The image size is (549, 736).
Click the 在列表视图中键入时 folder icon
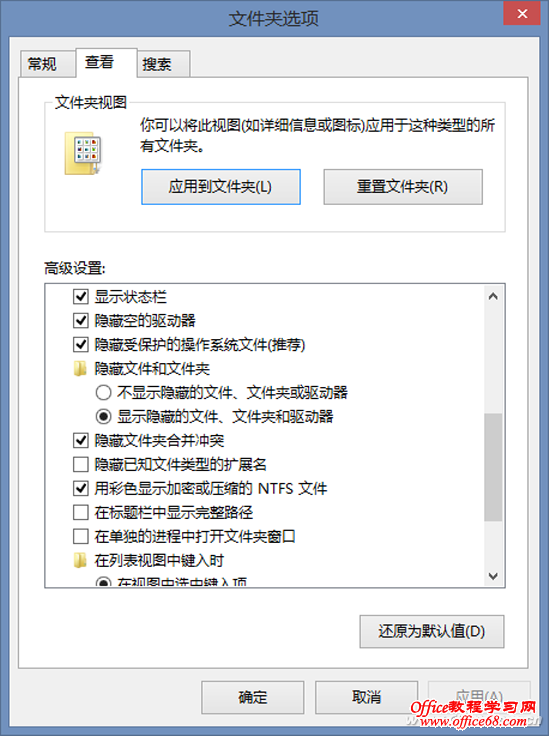coord(80,560)
